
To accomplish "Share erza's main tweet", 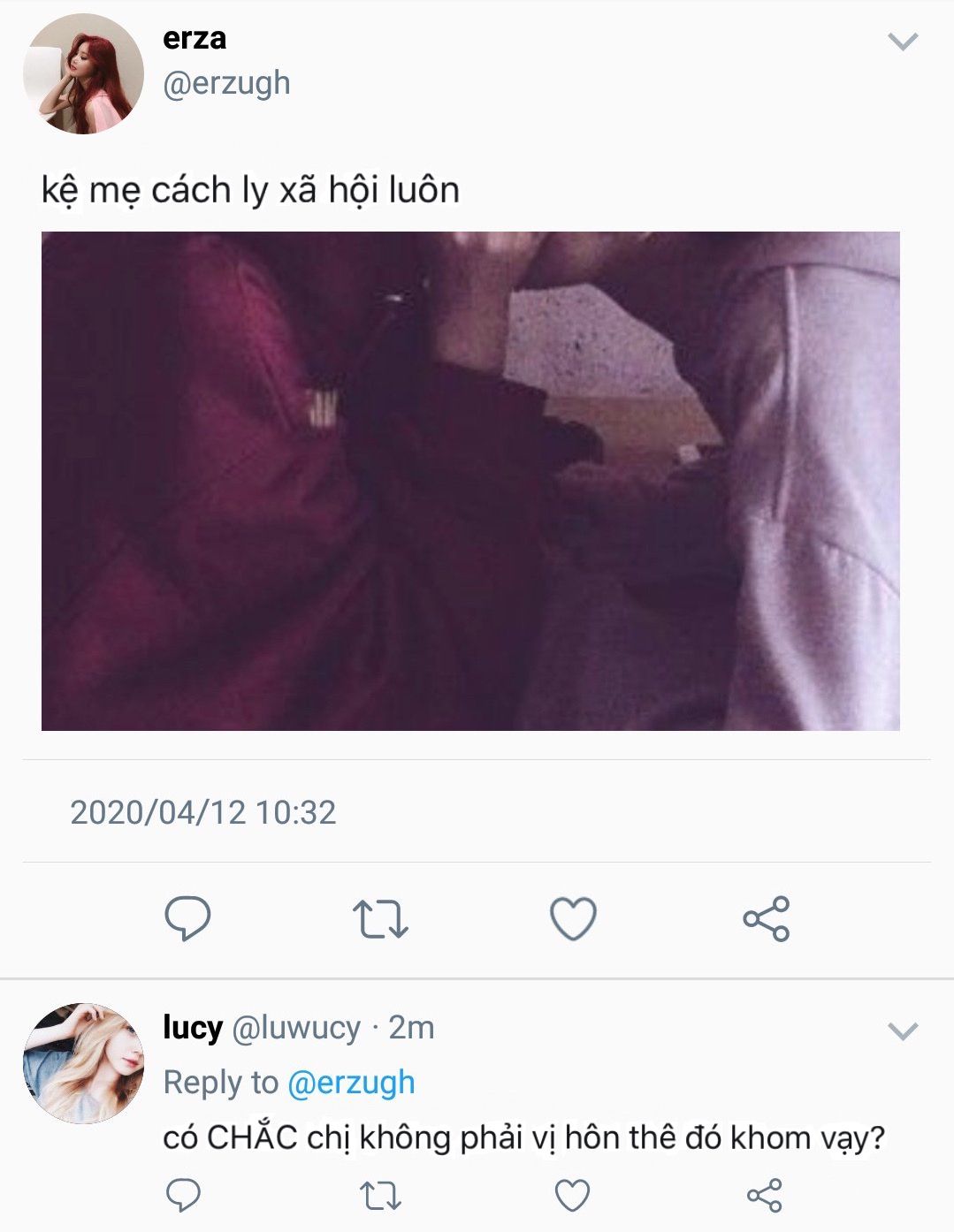I will [766, 919].
